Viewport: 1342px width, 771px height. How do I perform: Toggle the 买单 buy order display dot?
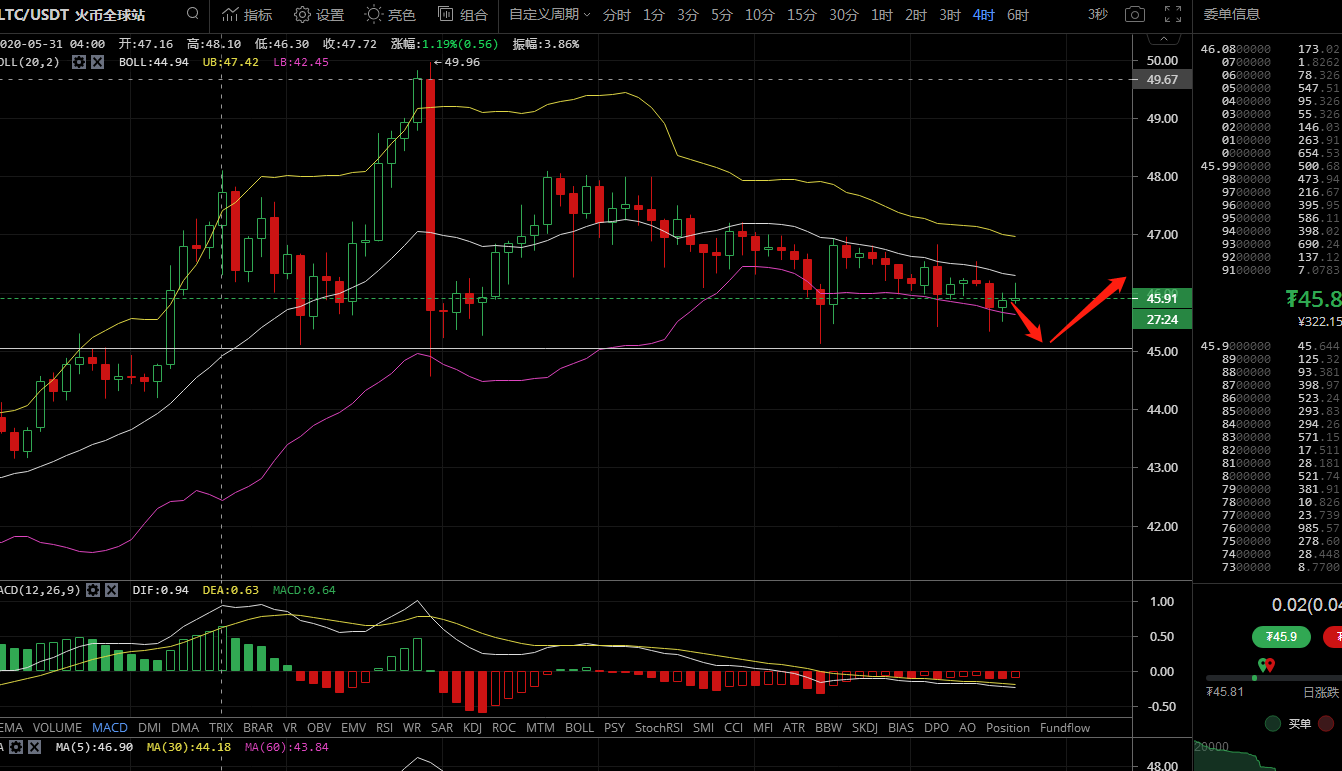[x=1271, y=723]
